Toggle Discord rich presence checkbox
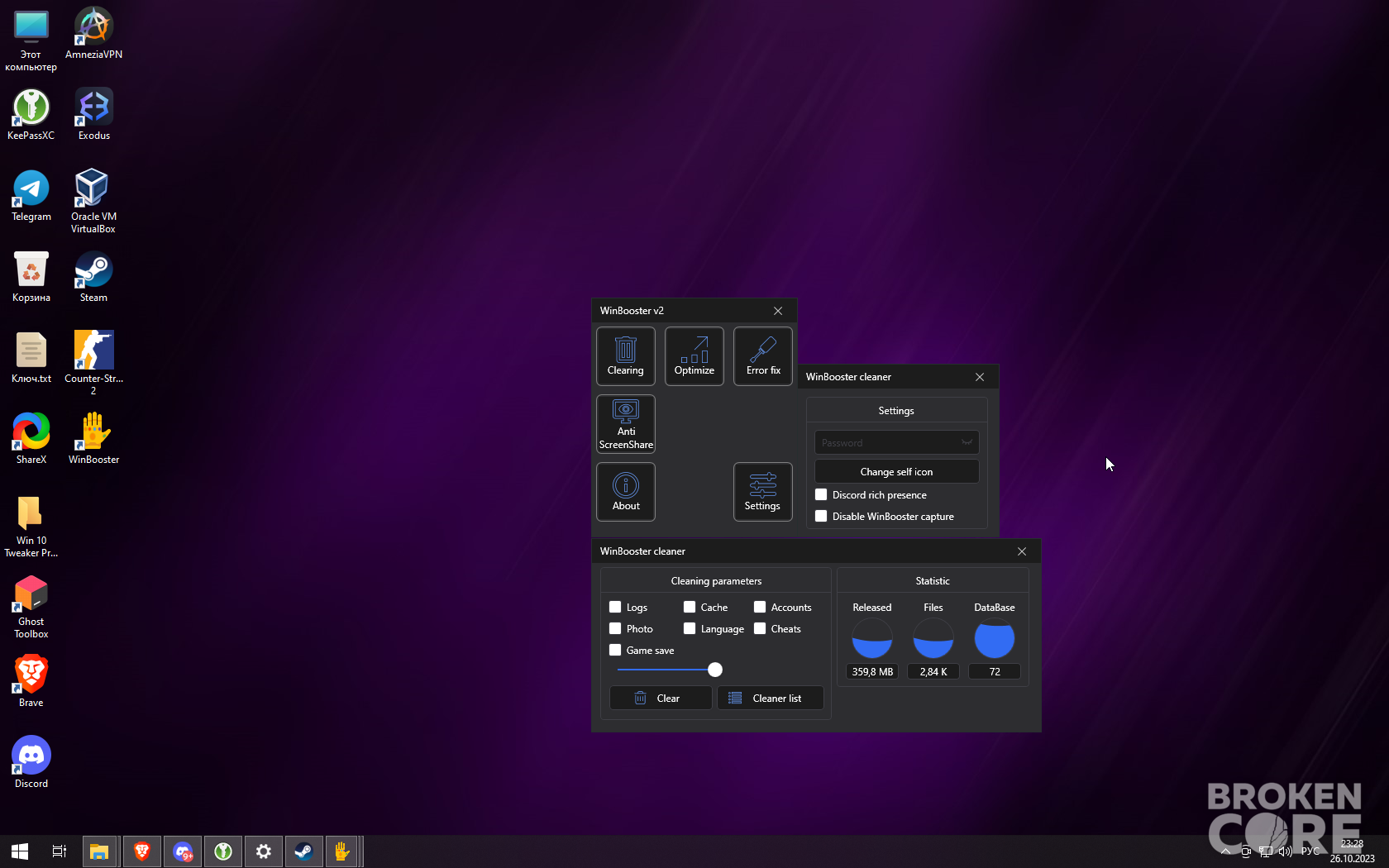This screenshot has width=1389, height=868. (821, 494)
